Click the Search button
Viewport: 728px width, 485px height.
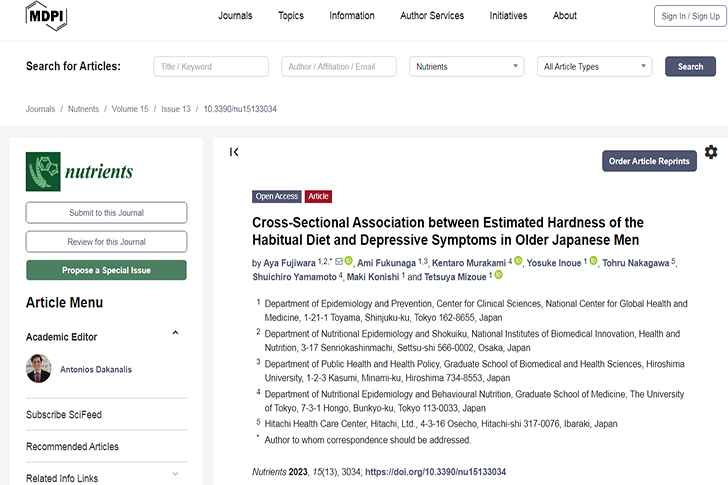pos(690,66)
